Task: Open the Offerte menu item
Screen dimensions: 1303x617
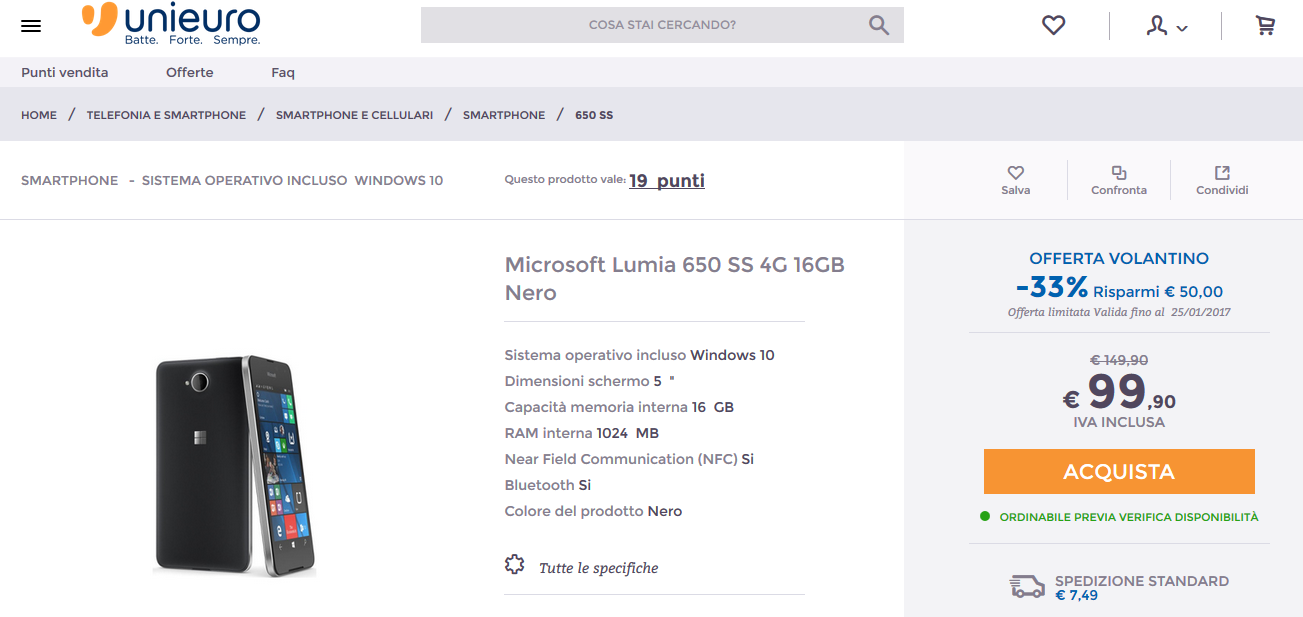Action: 190,72
